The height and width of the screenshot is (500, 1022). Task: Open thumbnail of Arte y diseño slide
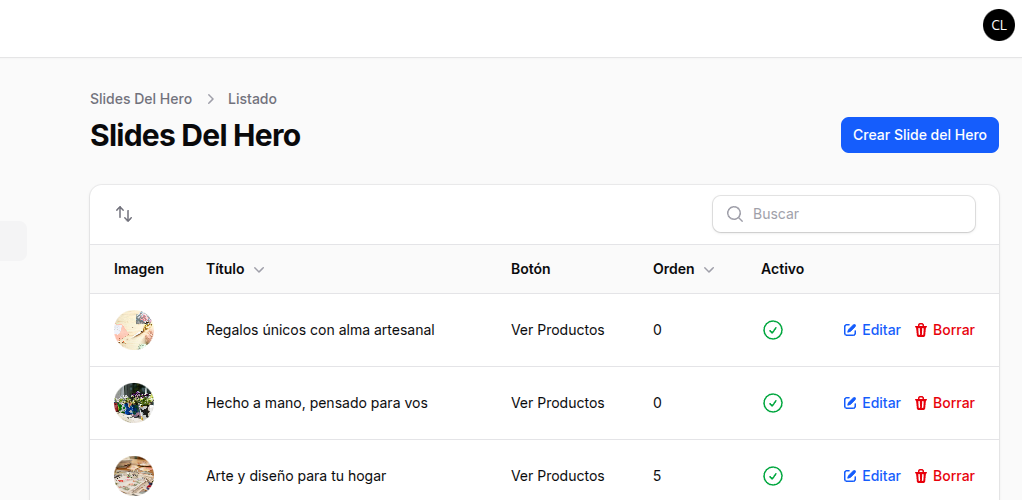tap(134, 476)
